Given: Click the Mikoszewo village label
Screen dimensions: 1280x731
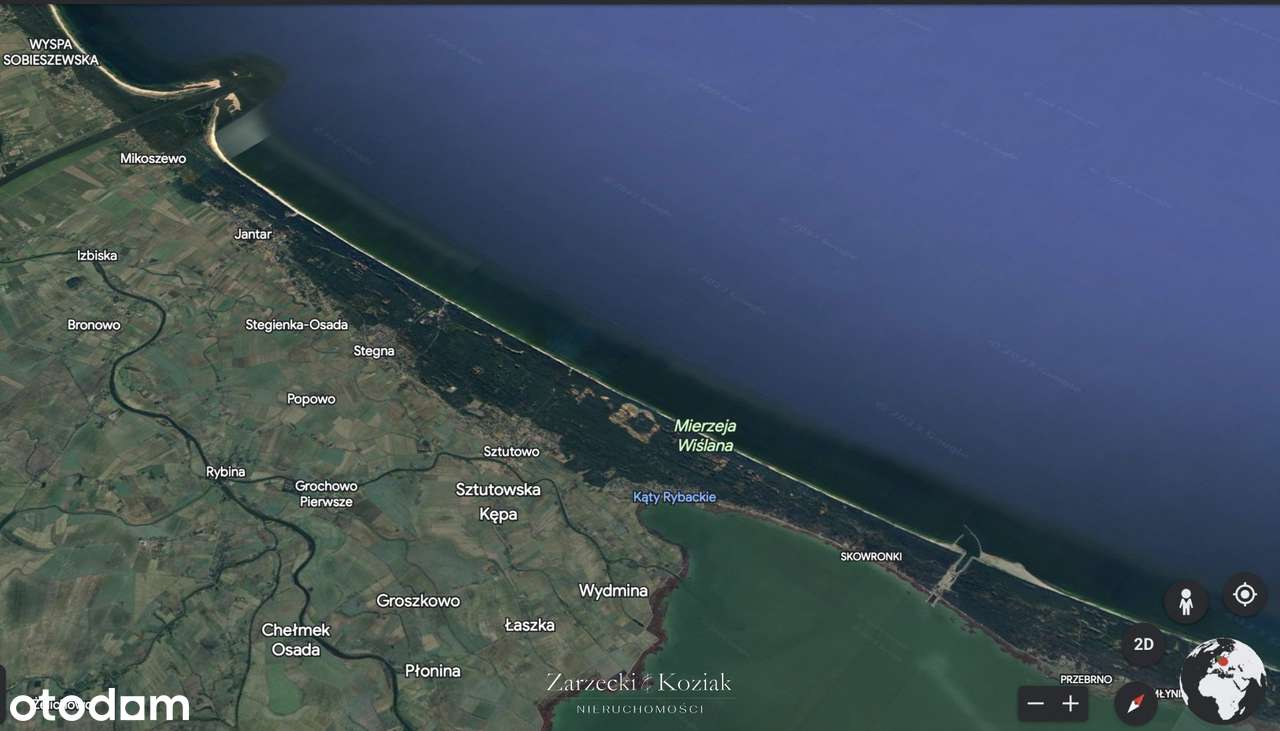Looking at the screenshot, I should click(153, 158).
